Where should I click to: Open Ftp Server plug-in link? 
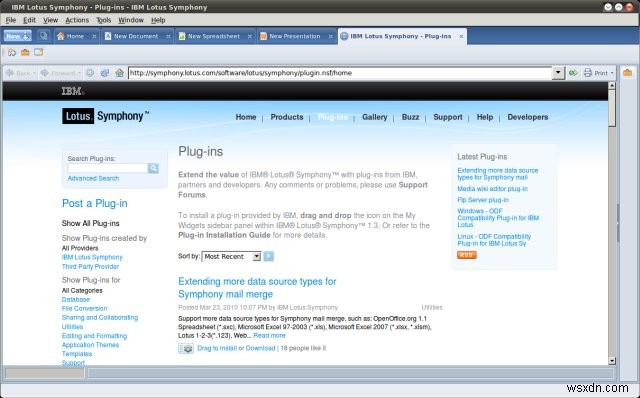483,200
